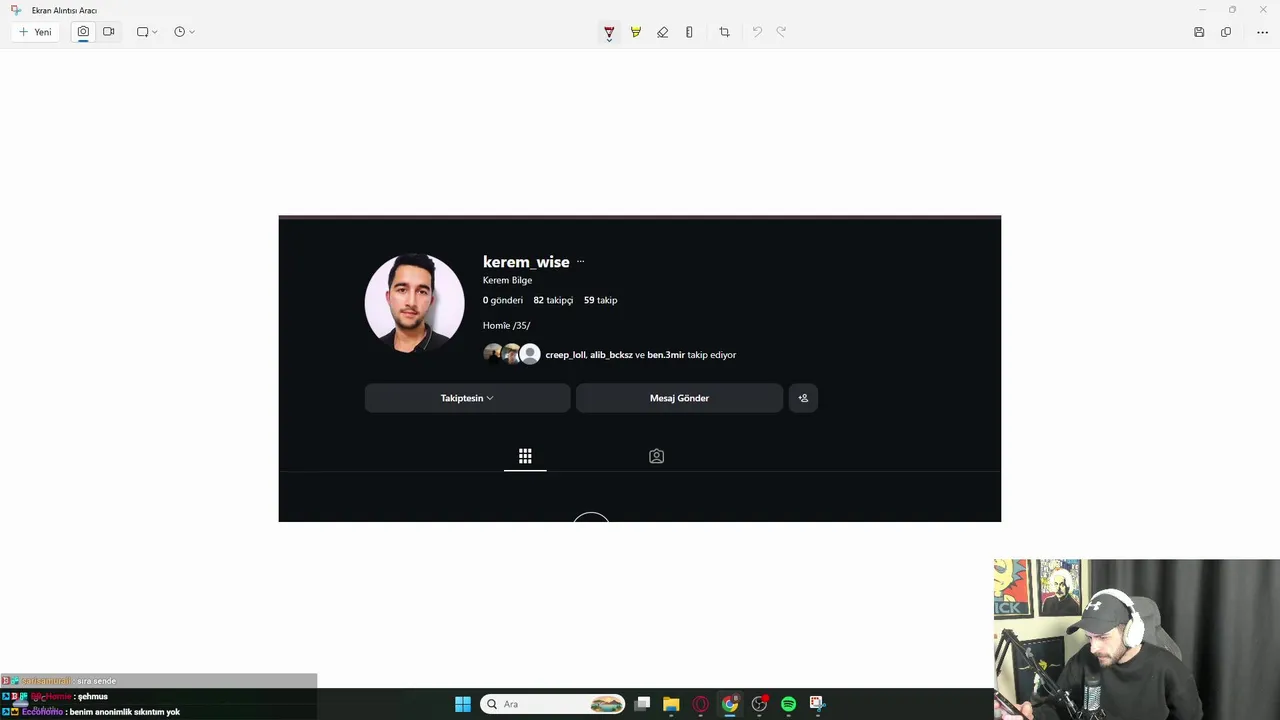Image resolution: width=1280 pixels, height=720 pixels.
Task: Click the suggested users add-person icon
Action: click(803, 398)
